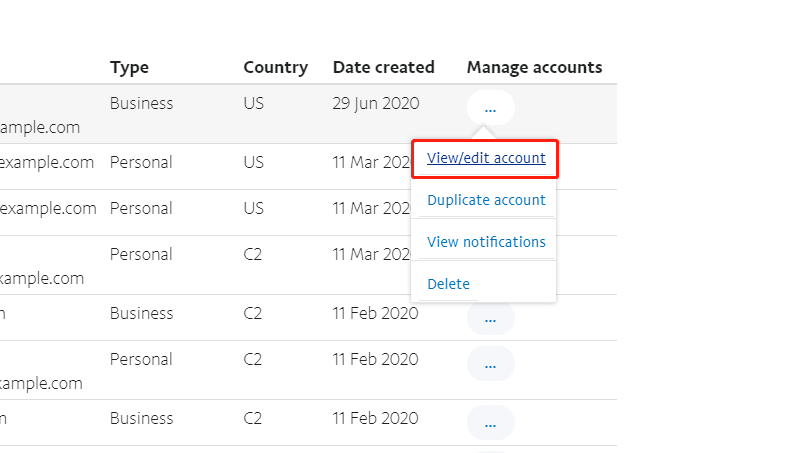The width and height of the screenshot is (812, 453).
Task: Click the Manage accounts column header
Action: pyautogui.click(x=534, y=67)
